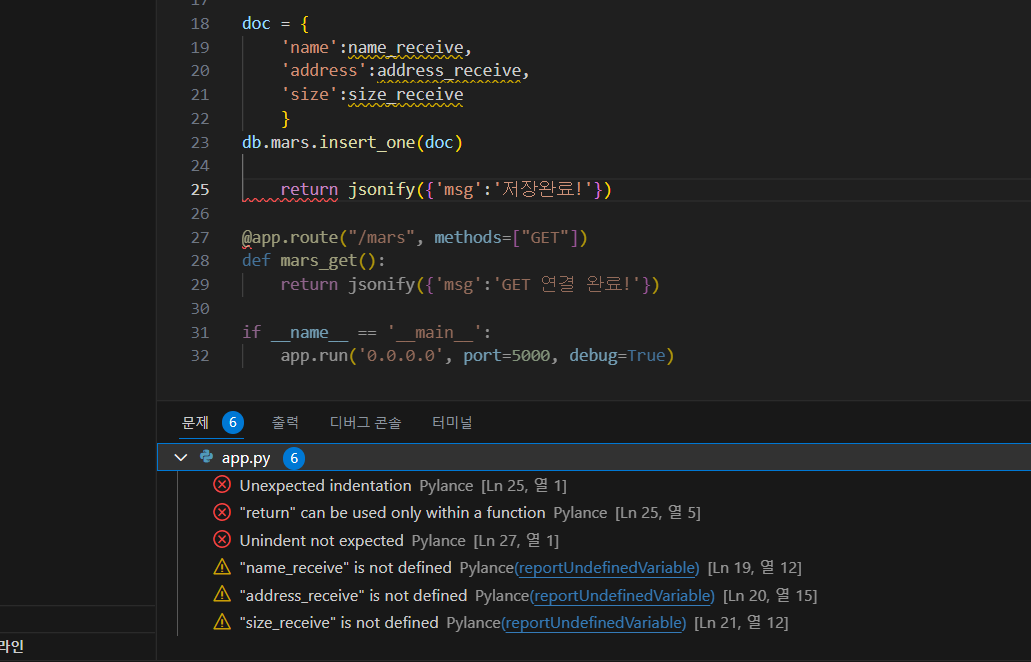Click 'address_receive' in the editor code
1031x662 pixels.
(449, 70)
